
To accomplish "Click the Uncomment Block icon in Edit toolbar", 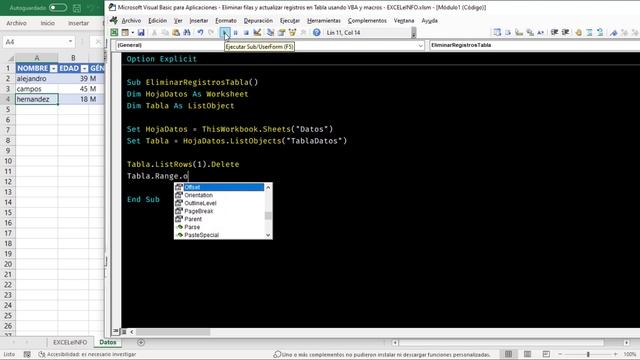I will point(600,33).
